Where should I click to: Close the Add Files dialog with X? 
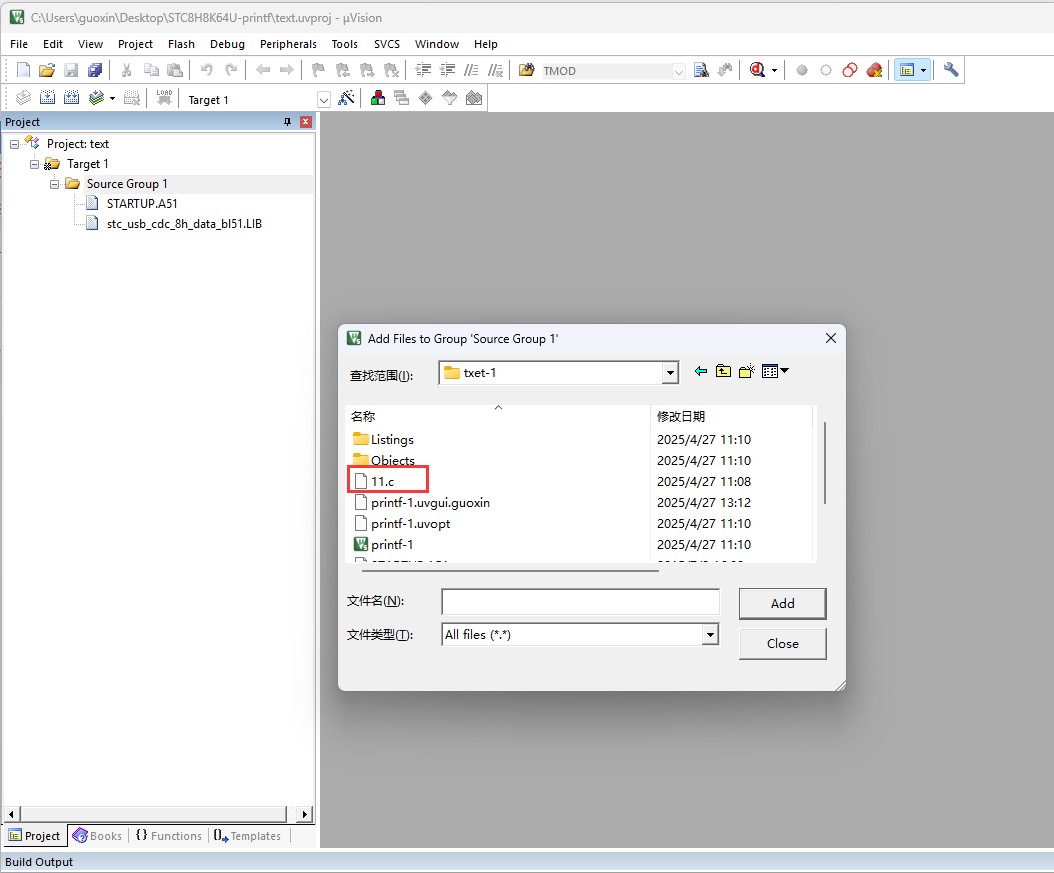[x=831, y=338]
